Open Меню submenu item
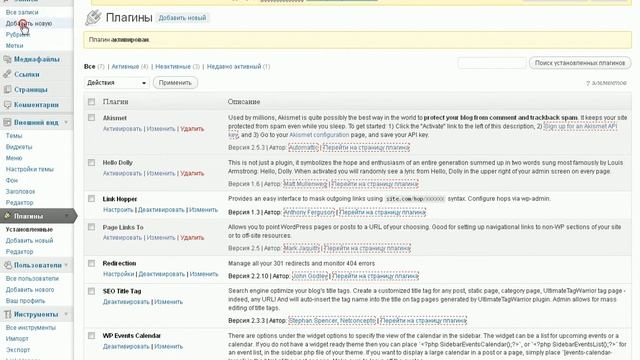The image size is (640, 360). tap(14, 158)
